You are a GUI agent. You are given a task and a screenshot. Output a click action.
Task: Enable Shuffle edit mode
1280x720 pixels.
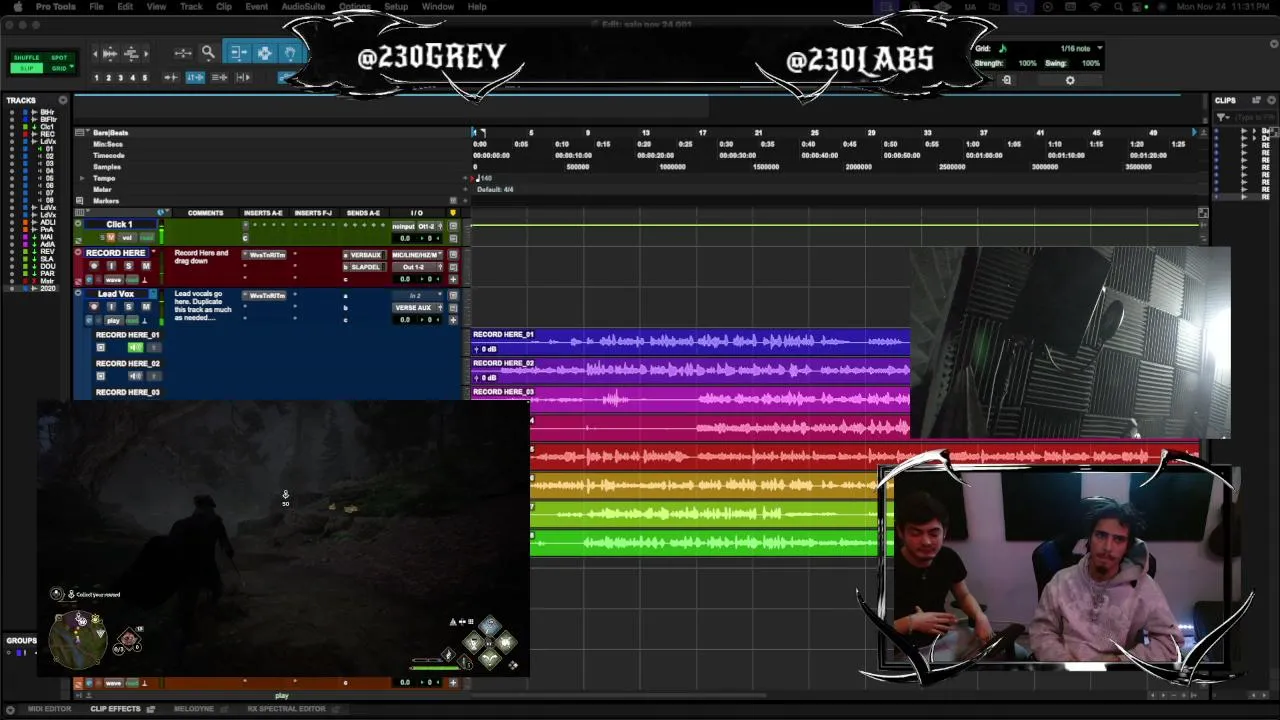(x=27, y=58)
